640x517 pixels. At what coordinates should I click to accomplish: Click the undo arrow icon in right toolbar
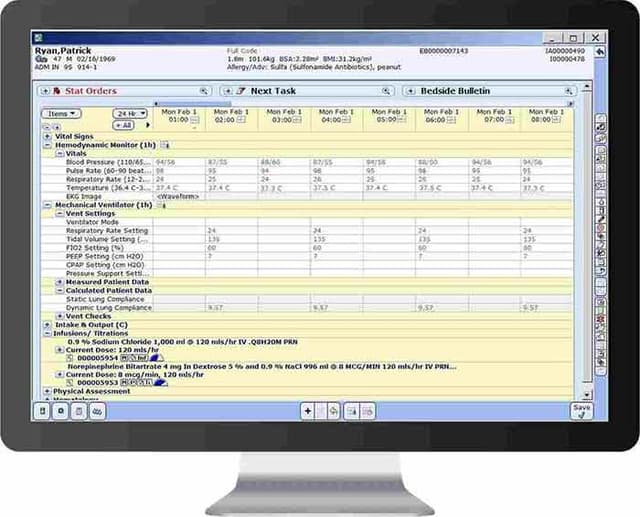tap(601, 271)
